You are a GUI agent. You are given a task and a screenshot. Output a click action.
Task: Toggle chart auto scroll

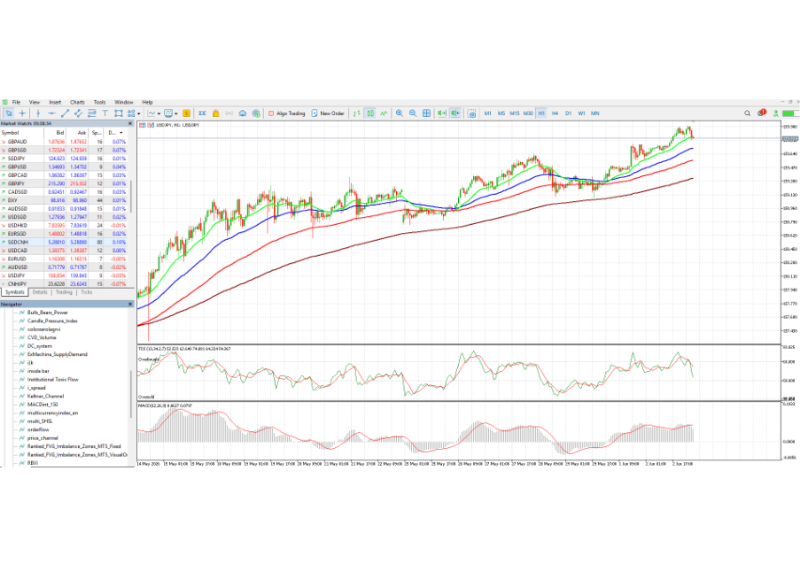(442, 113)
